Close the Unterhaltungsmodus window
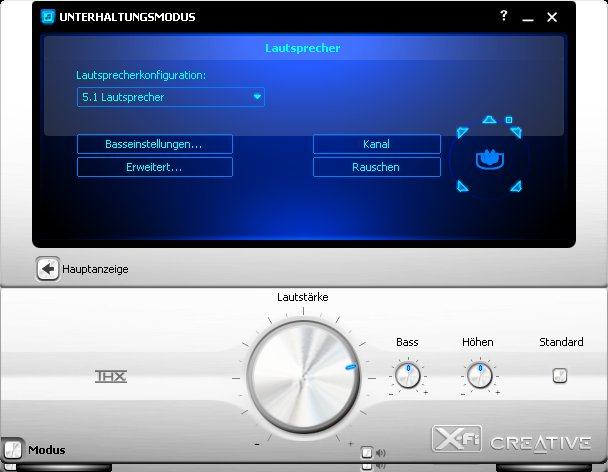 click(552, 17)
